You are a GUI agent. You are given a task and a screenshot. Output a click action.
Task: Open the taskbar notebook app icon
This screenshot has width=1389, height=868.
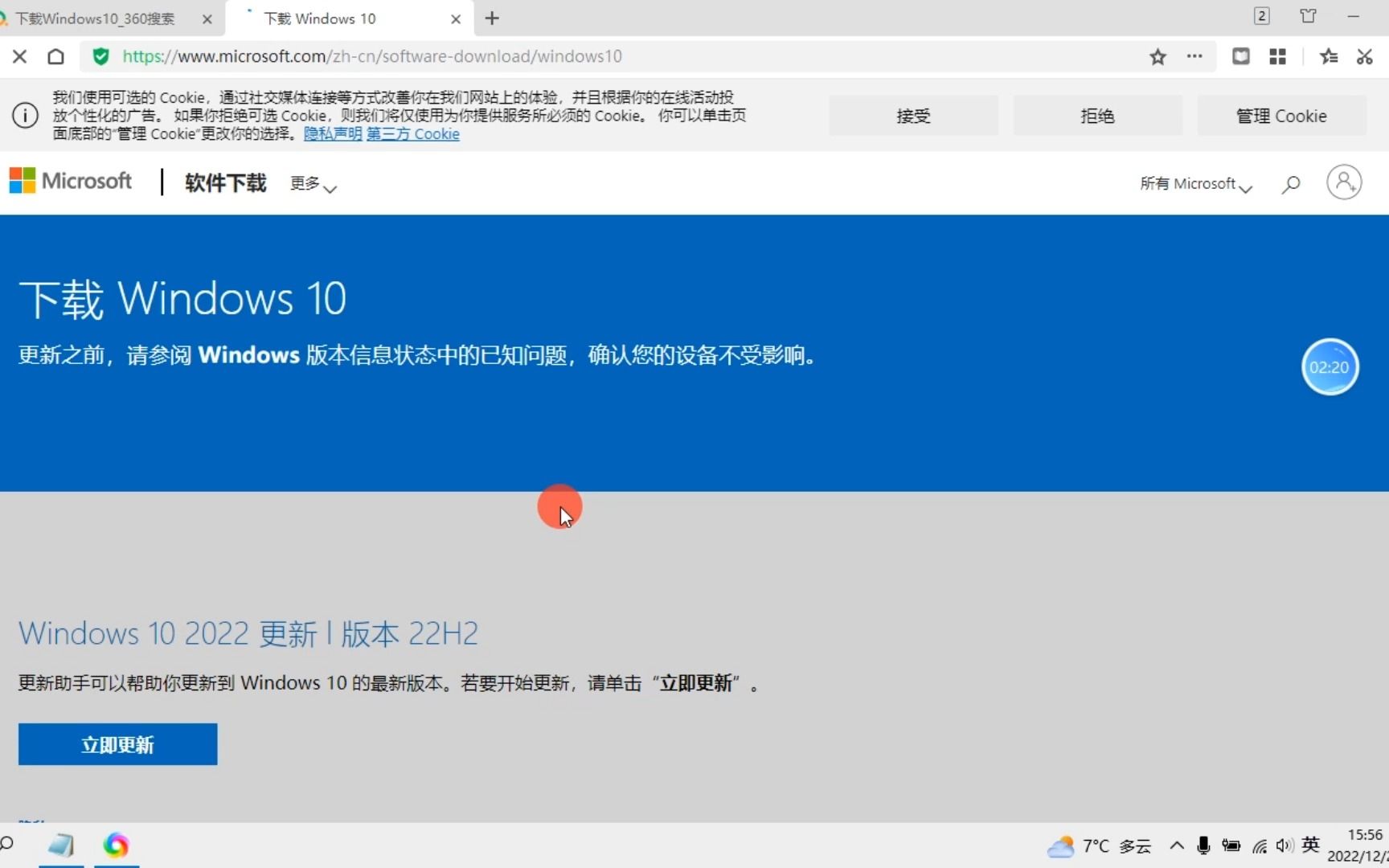click(x=61, y=845)
